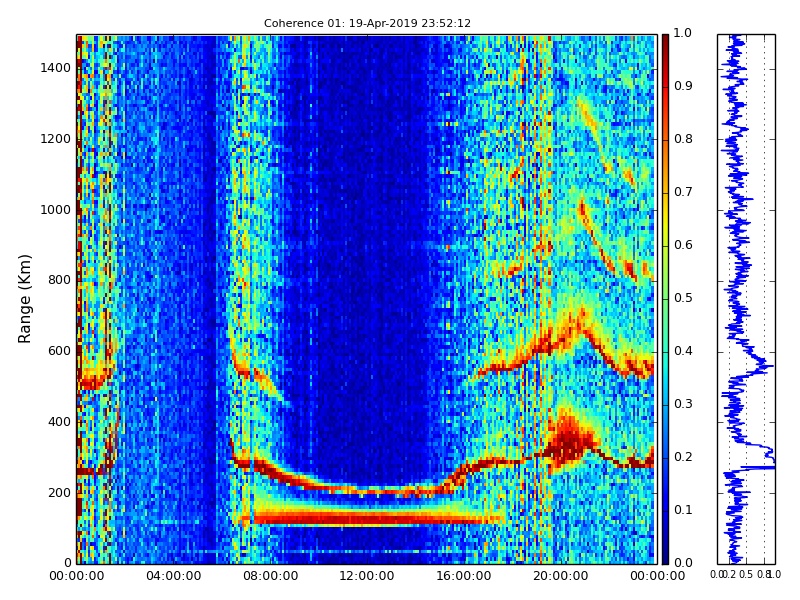Click the 1400 range tick label
Viewport: 800px width, 600px height.
56,68
